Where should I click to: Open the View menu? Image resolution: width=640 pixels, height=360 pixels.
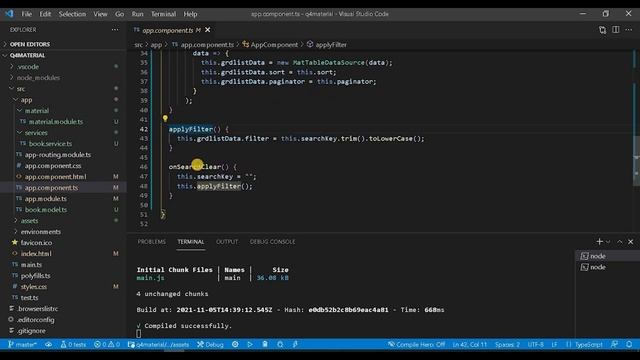click(x=100, y=14)
